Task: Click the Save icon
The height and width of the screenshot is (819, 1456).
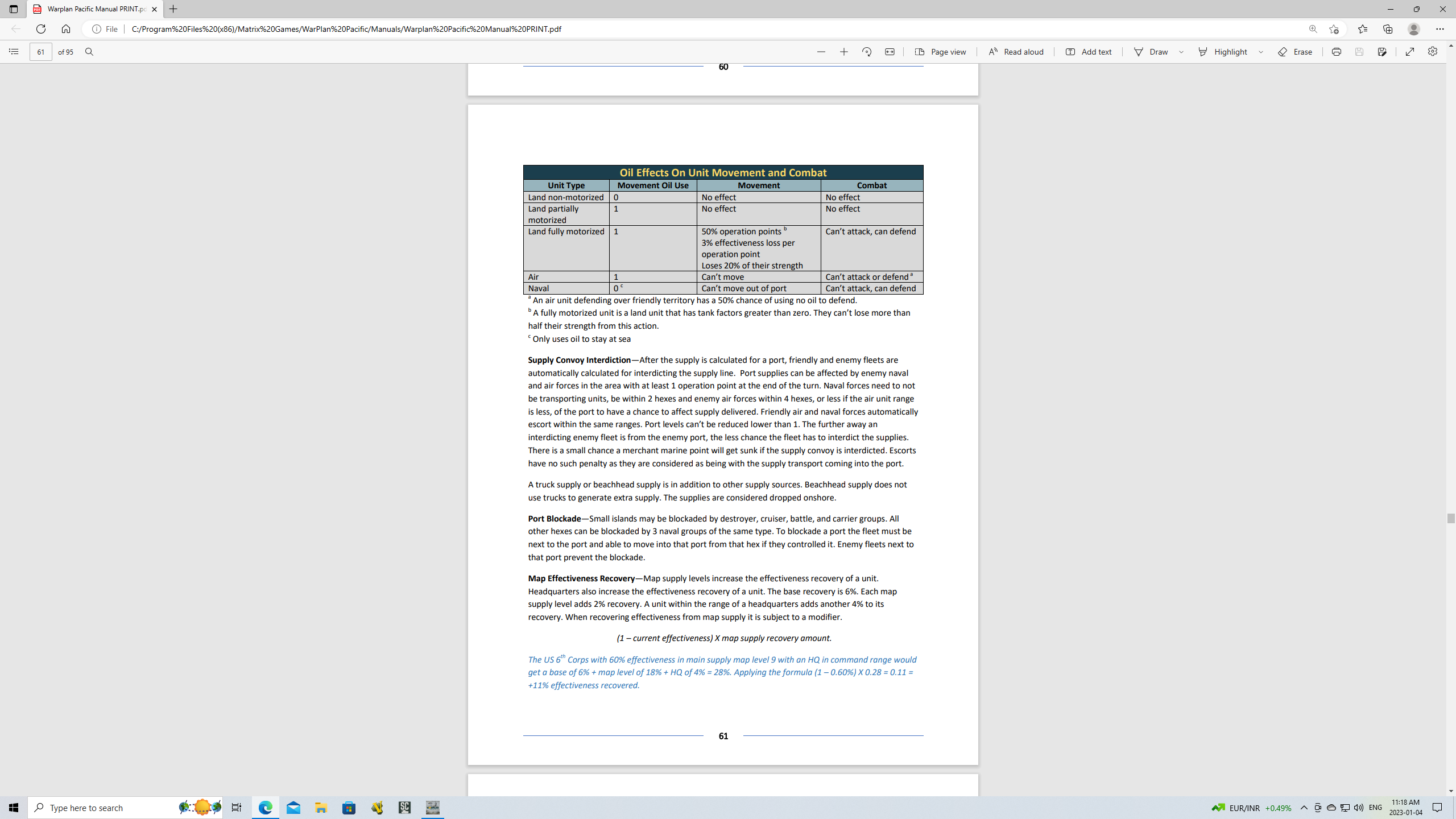Action: coord(1359,52)
